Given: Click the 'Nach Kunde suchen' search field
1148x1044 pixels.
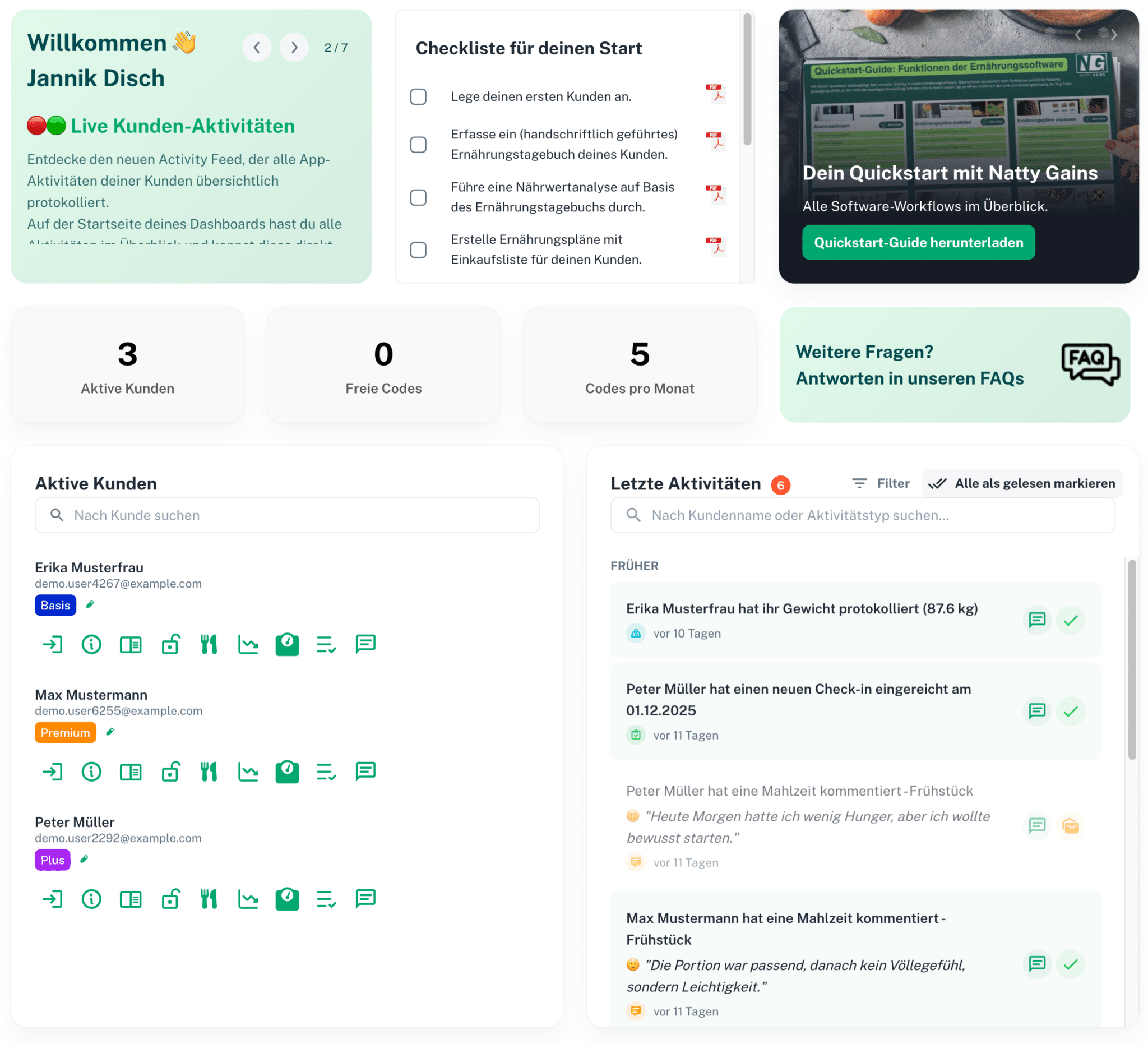Looking at the screenshot, I should (287, 515).
